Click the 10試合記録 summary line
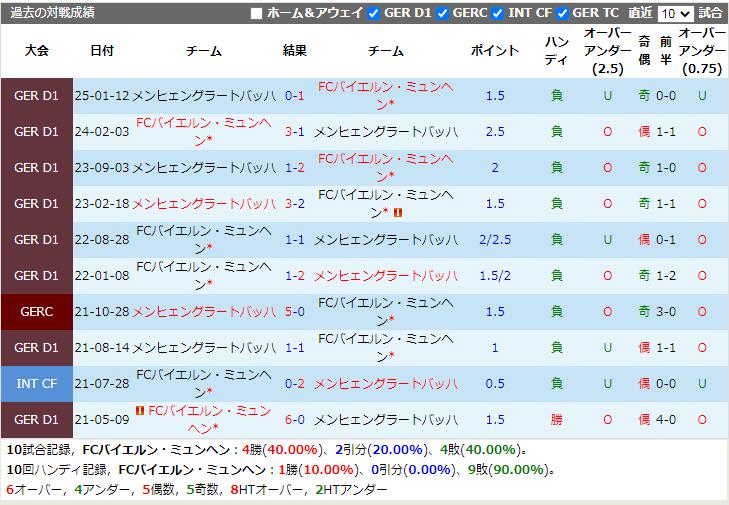The height and width of the screenshot is (505, 729). (267, 450)
